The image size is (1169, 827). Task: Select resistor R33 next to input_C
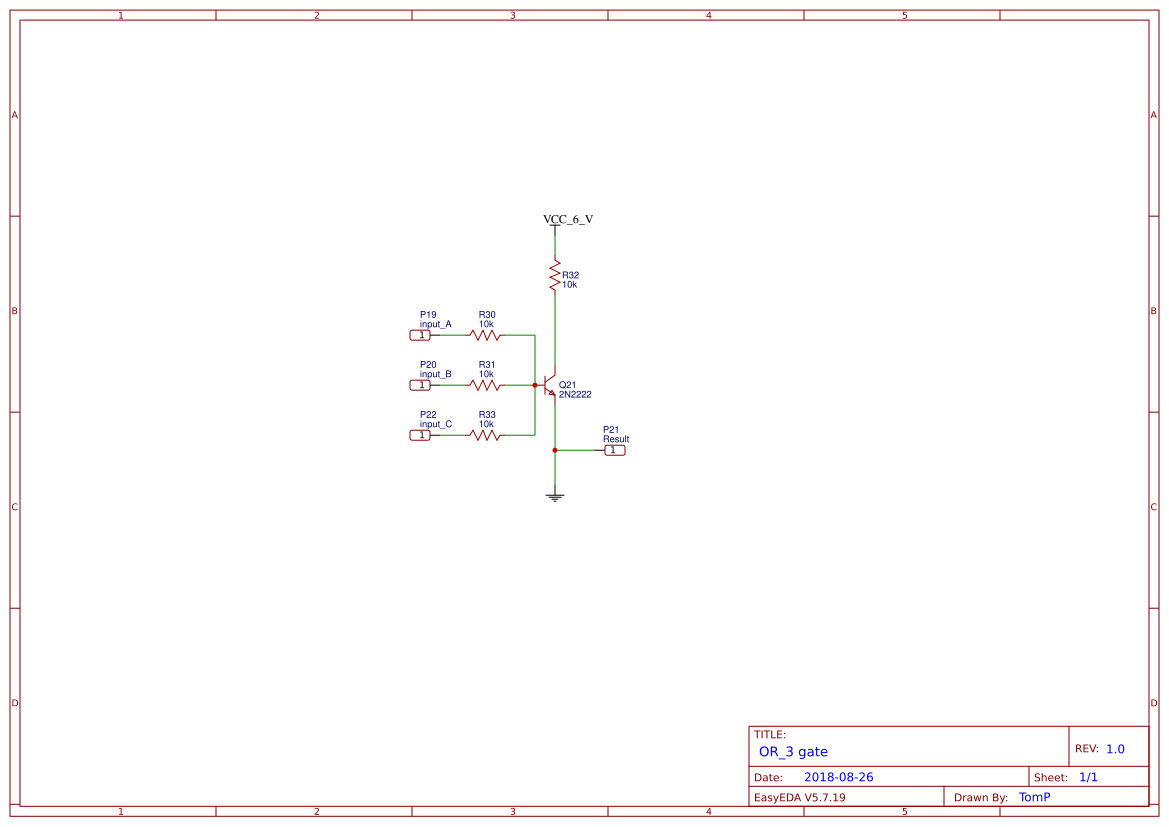[487, 434]
